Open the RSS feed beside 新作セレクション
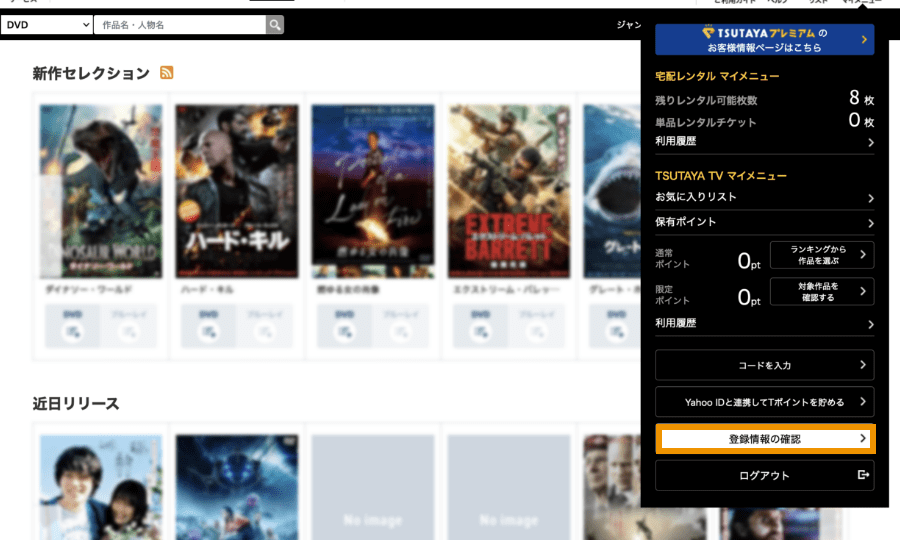This screenshot has height=540, width=900. click(x=167, y=73)
